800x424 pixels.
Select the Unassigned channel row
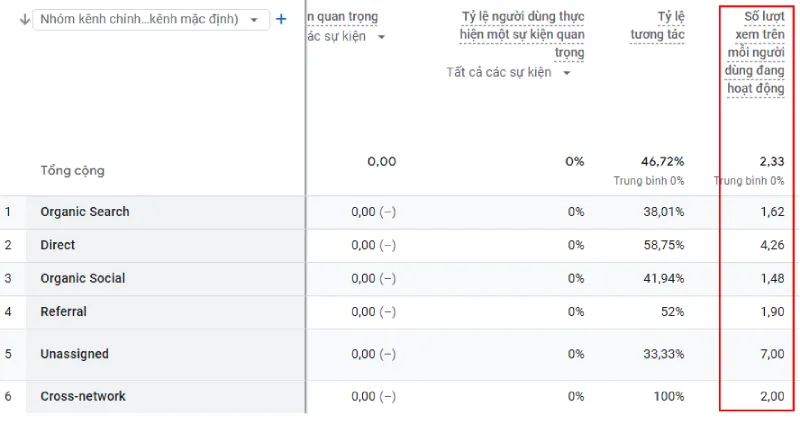(75, 354)
